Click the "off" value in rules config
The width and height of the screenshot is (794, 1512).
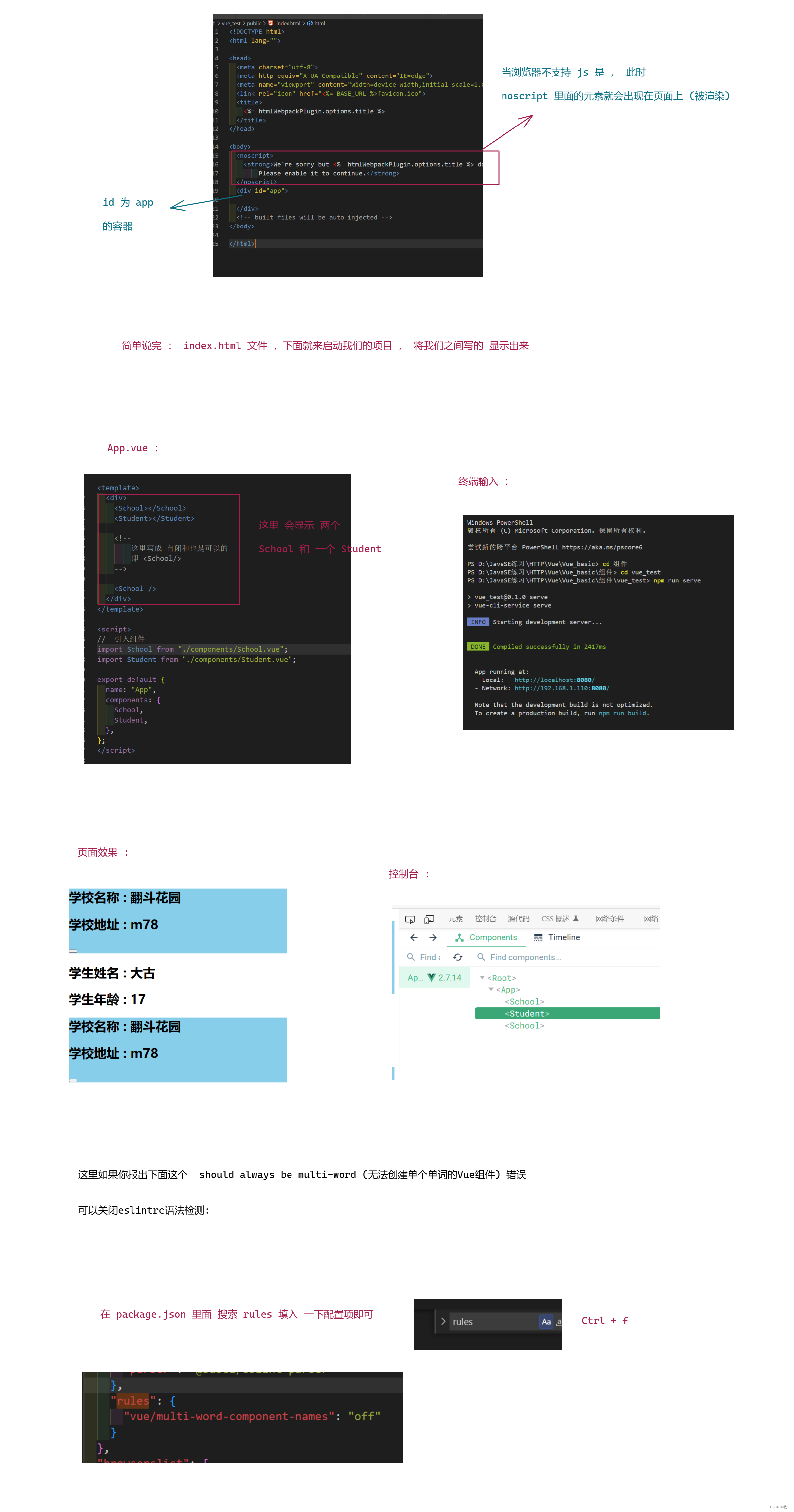click(364, 1416)
